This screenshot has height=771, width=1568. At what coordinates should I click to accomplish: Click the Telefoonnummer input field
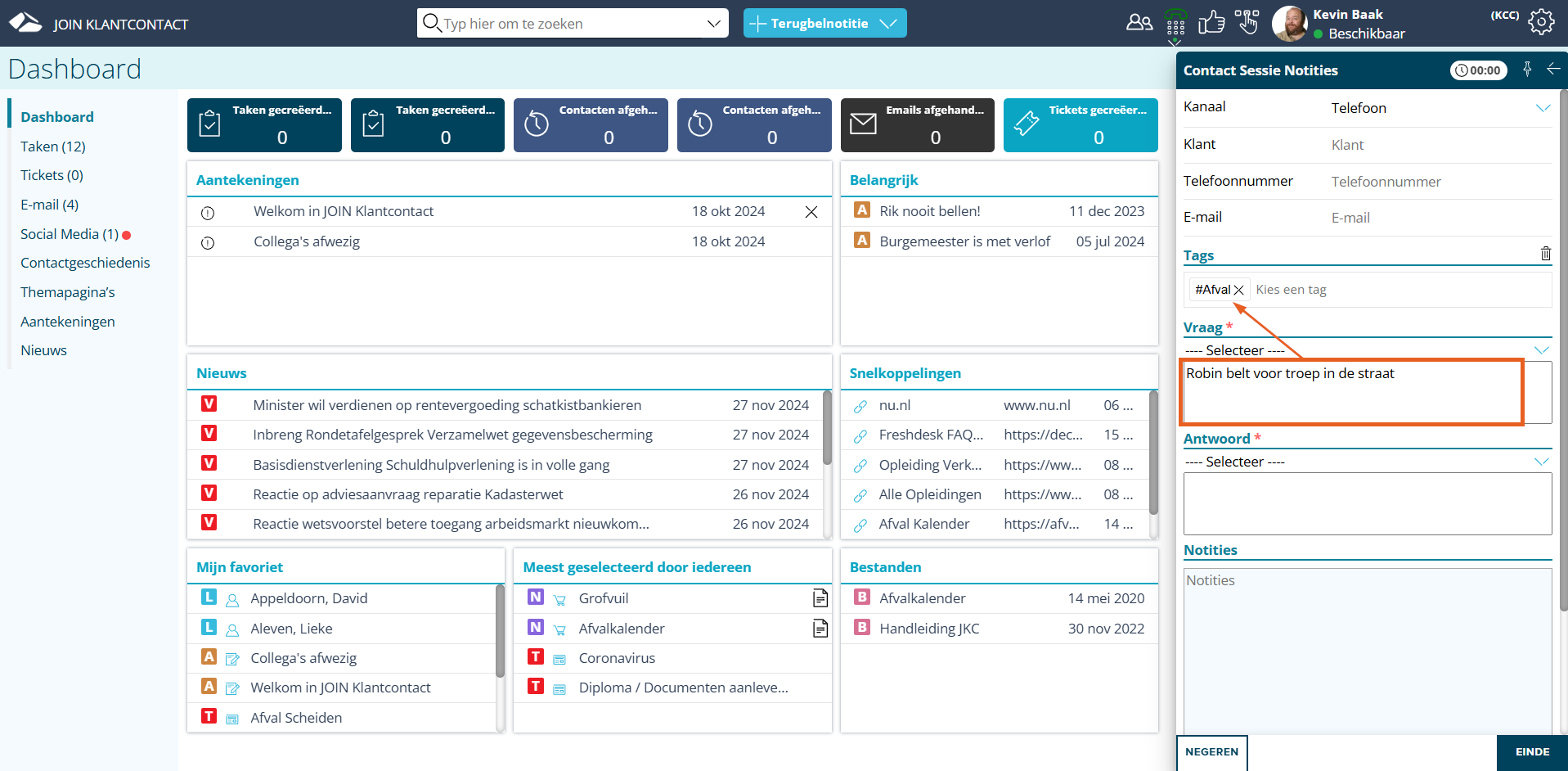point(1441,182)
